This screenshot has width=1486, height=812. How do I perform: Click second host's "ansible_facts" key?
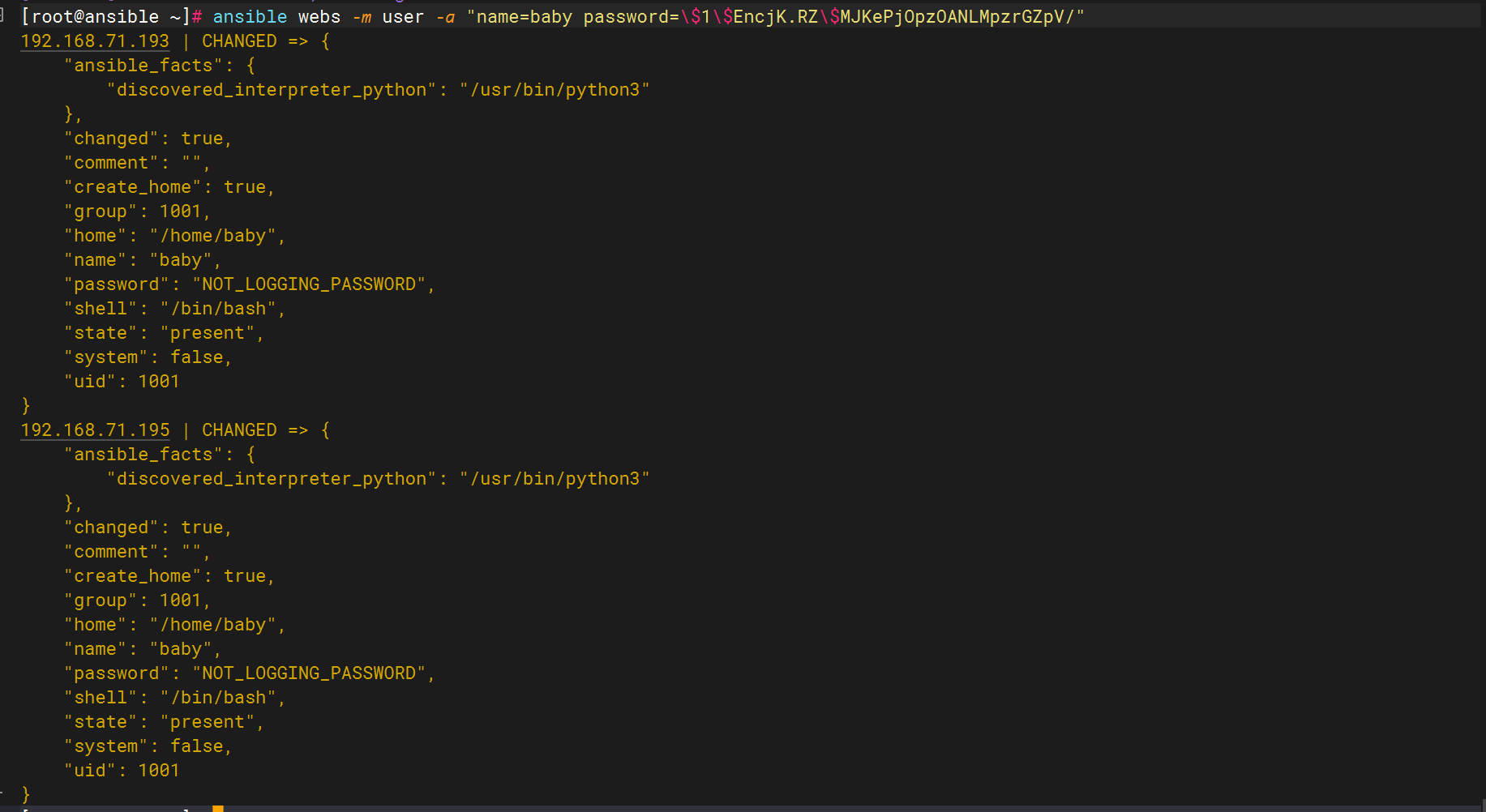143,455
